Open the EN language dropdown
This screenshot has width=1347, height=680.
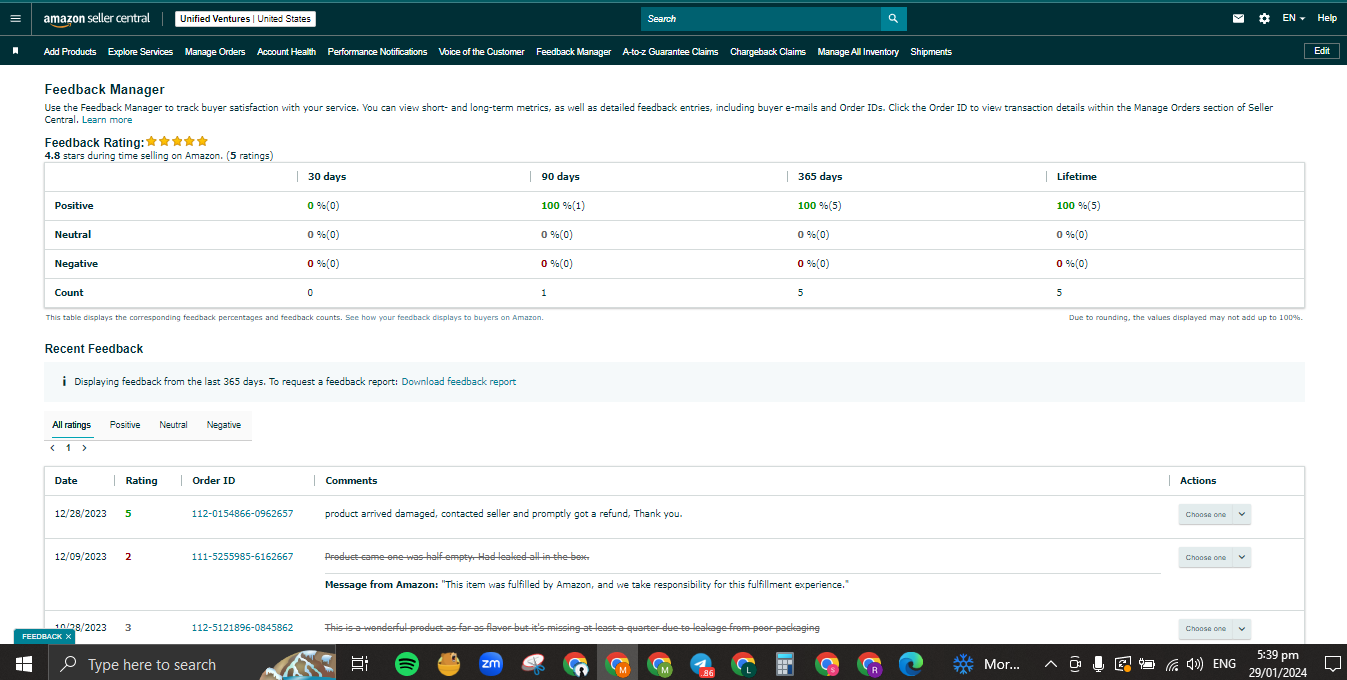[1293, 18]
